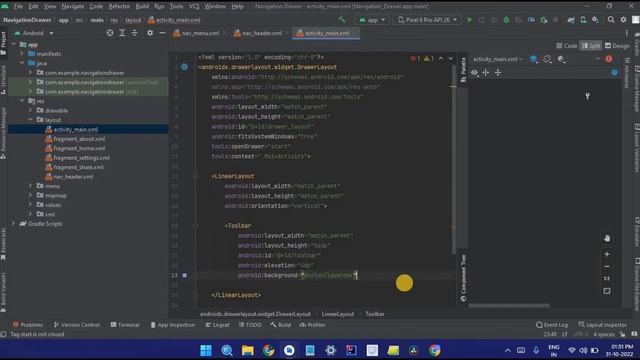
Task: Expand Gradle Scripts node
Action: (x=13, y=224)
